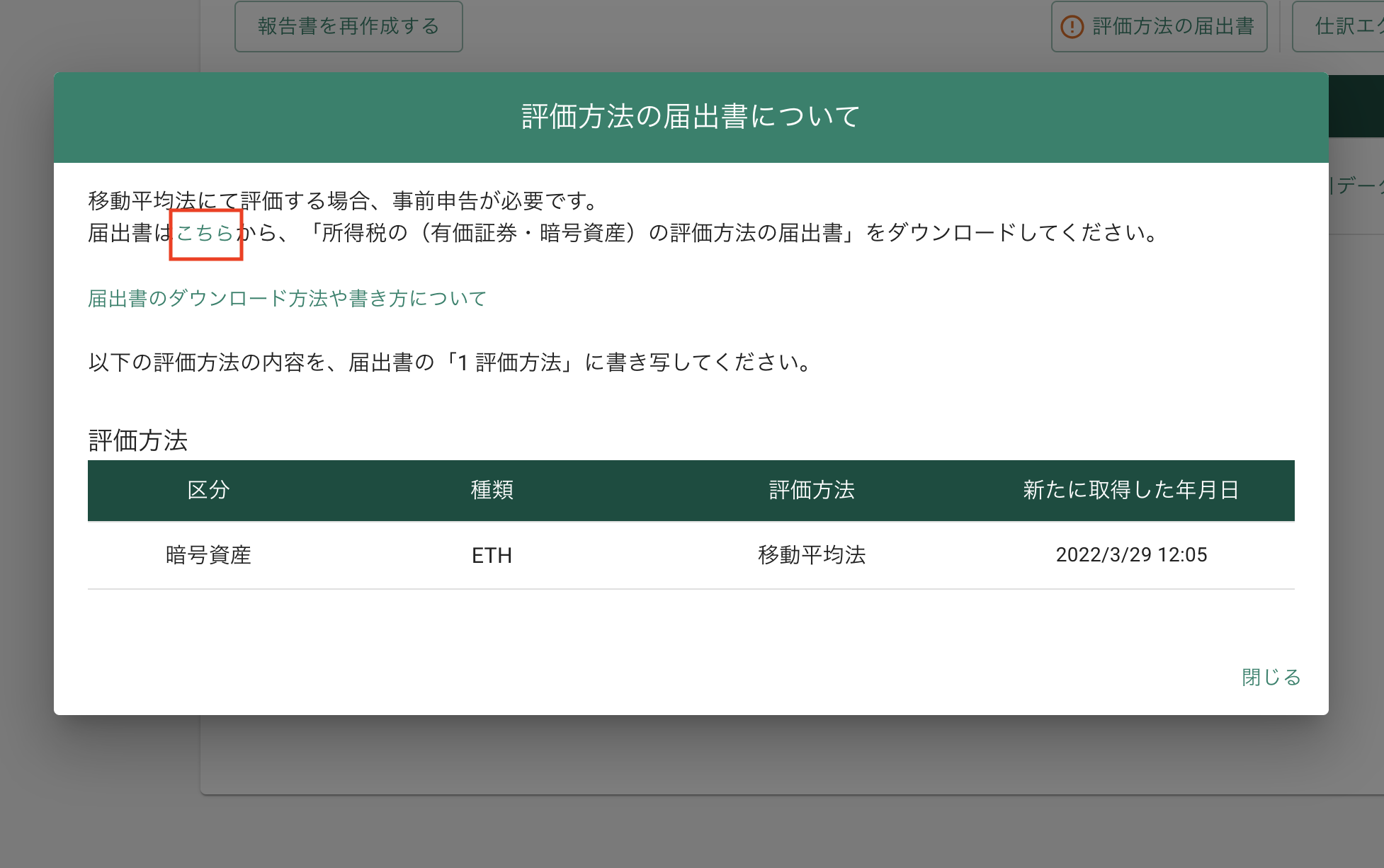
Task: Select the 評価方法 column header
Action: [x=810, y=490]
